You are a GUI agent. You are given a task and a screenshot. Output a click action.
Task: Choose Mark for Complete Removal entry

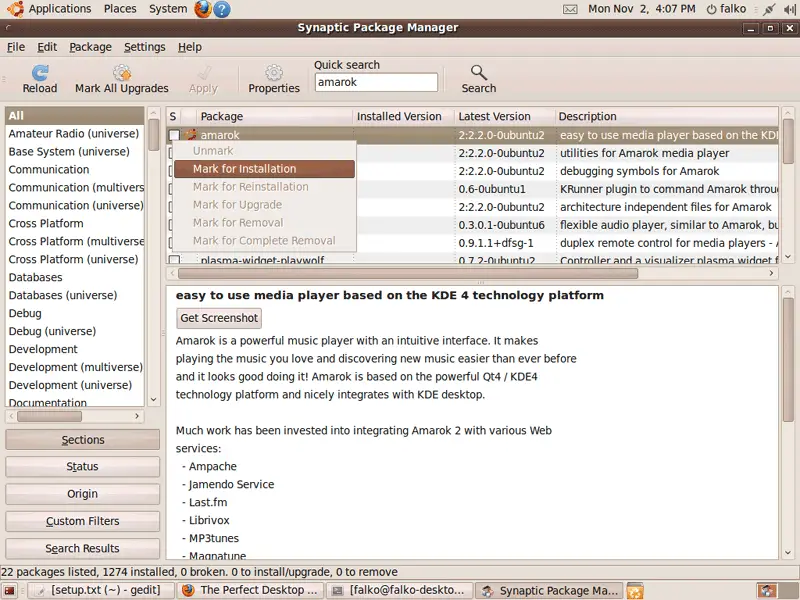(264, 241)
